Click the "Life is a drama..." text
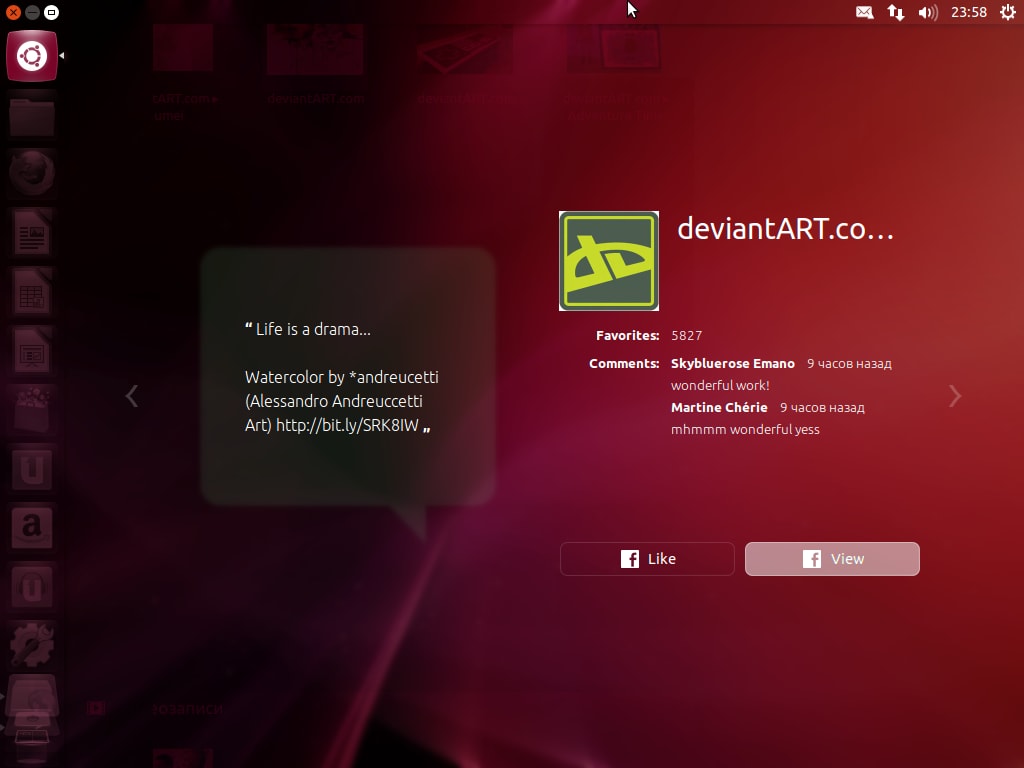Image resolution: width=1024 pixels, height=768 pixels. (313, 329)
